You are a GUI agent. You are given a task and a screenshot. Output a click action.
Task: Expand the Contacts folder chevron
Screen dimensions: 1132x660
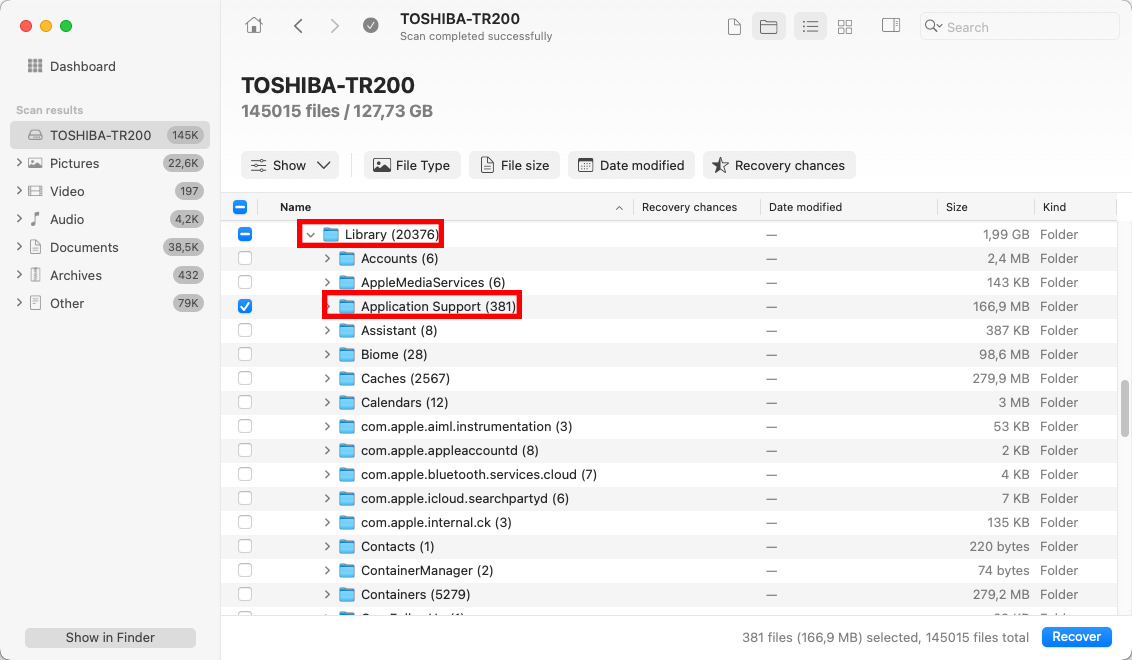(327, 547)
